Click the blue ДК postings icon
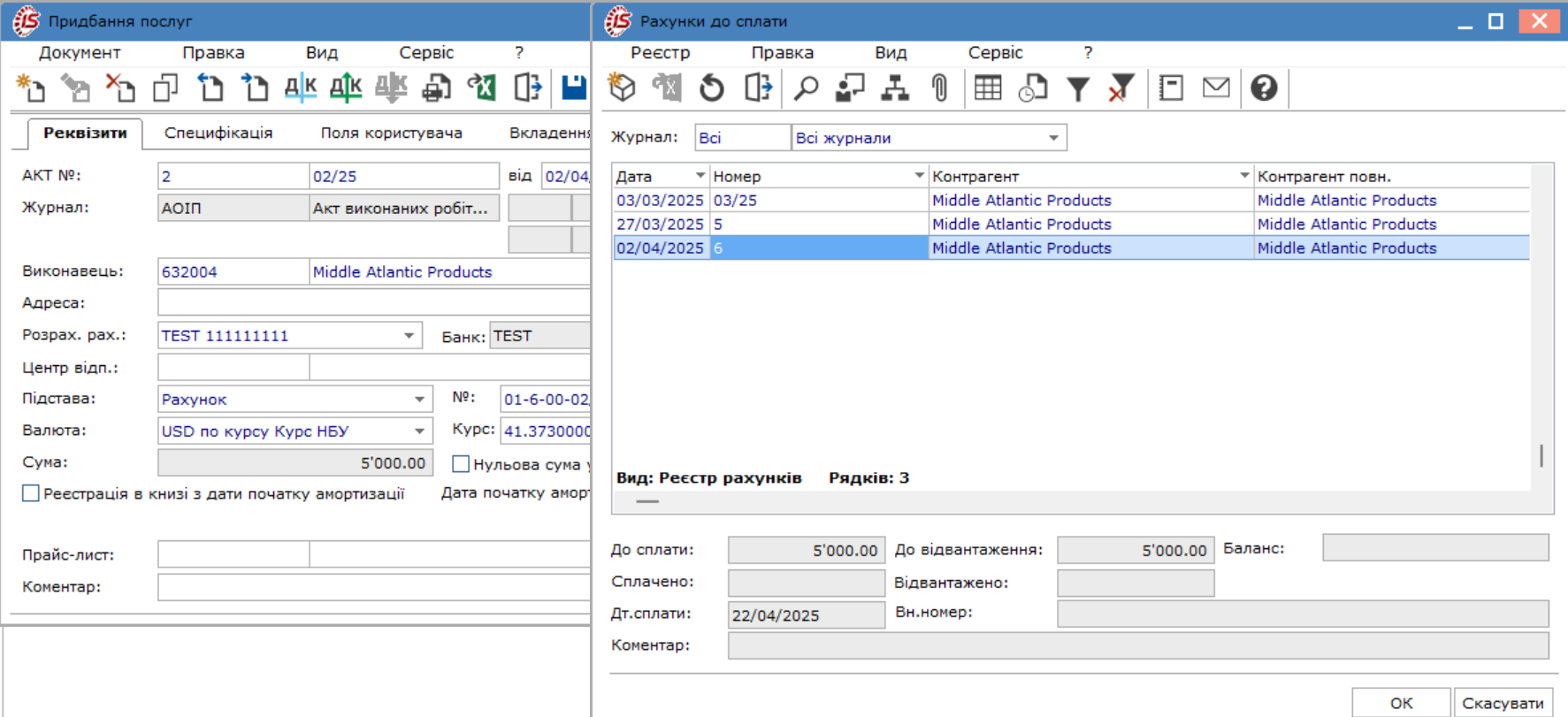 click(x=301, y=88)
